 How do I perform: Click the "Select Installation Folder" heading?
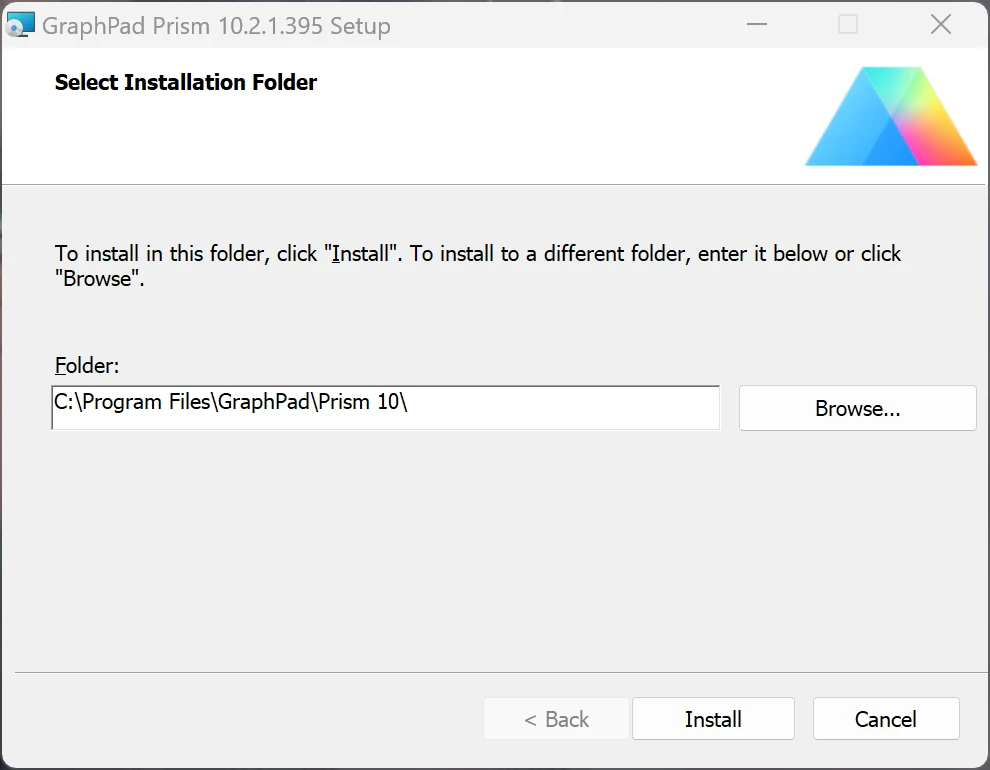185,82
